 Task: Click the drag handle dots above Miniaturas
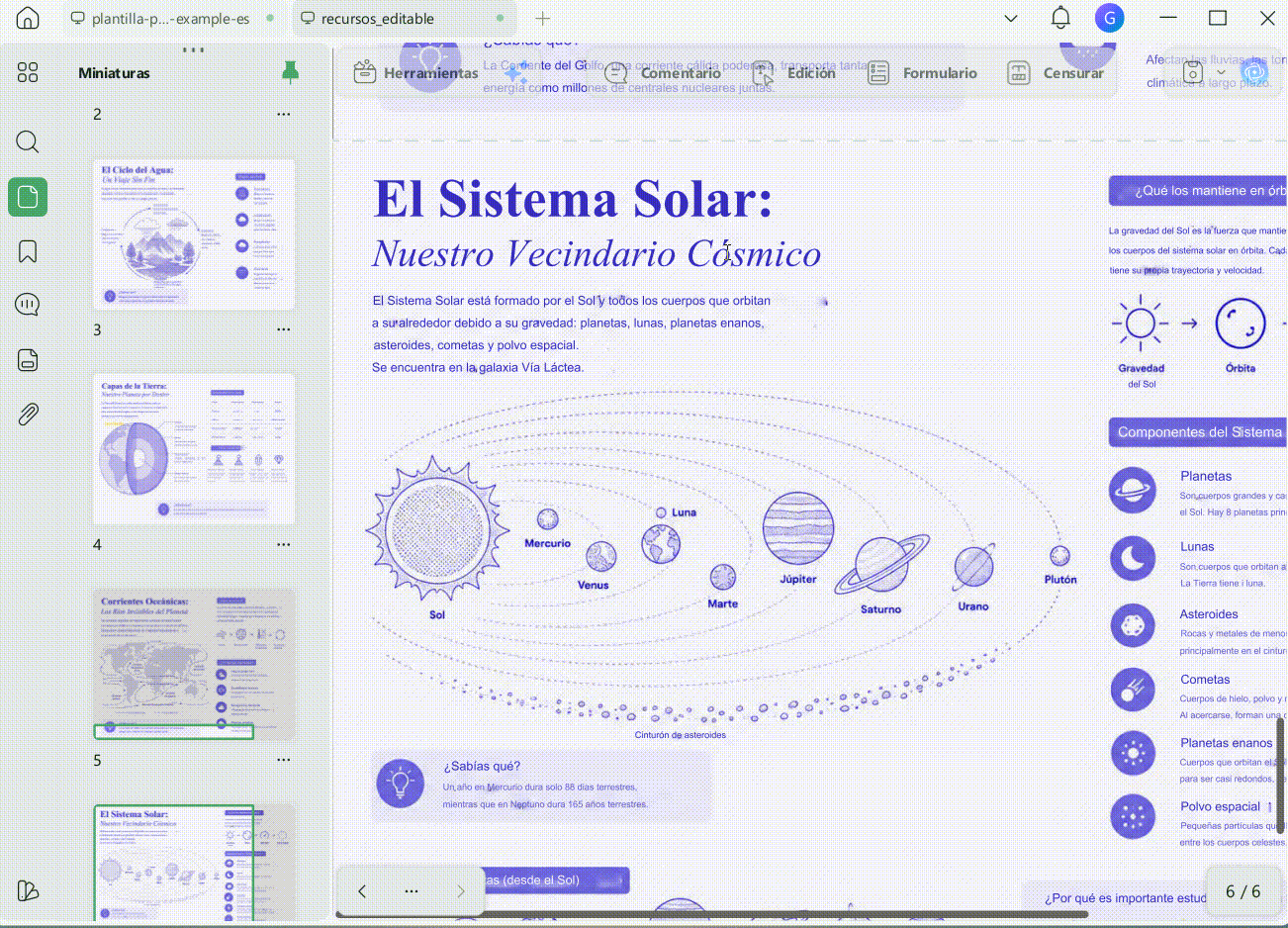[x=194, y=49]
